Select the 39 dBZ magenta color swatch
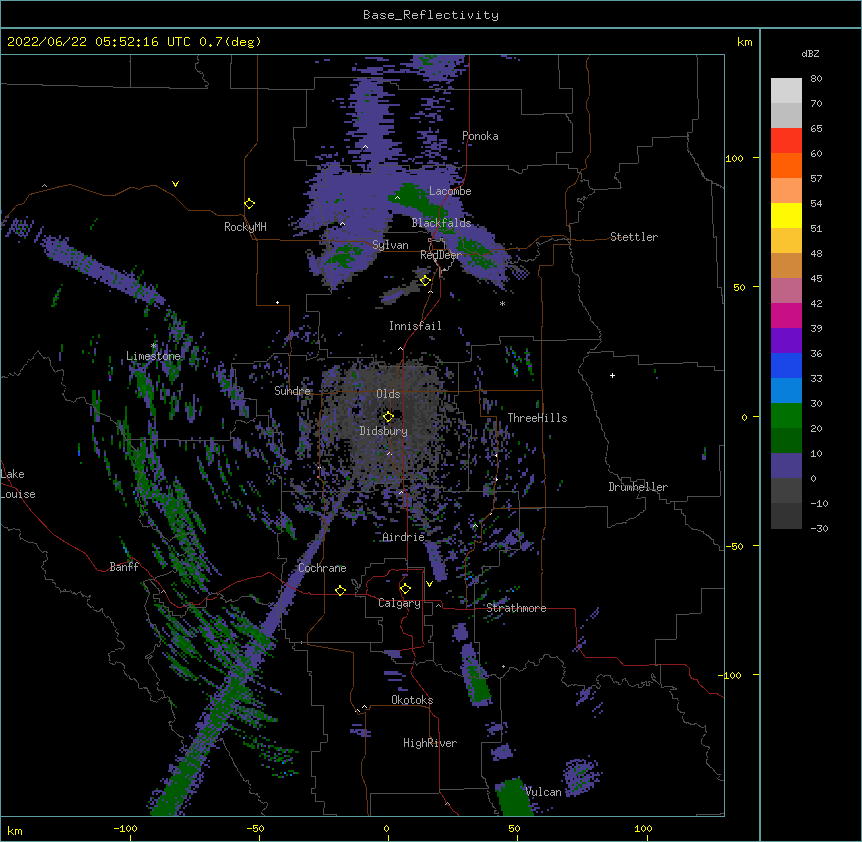 [786, 315]
